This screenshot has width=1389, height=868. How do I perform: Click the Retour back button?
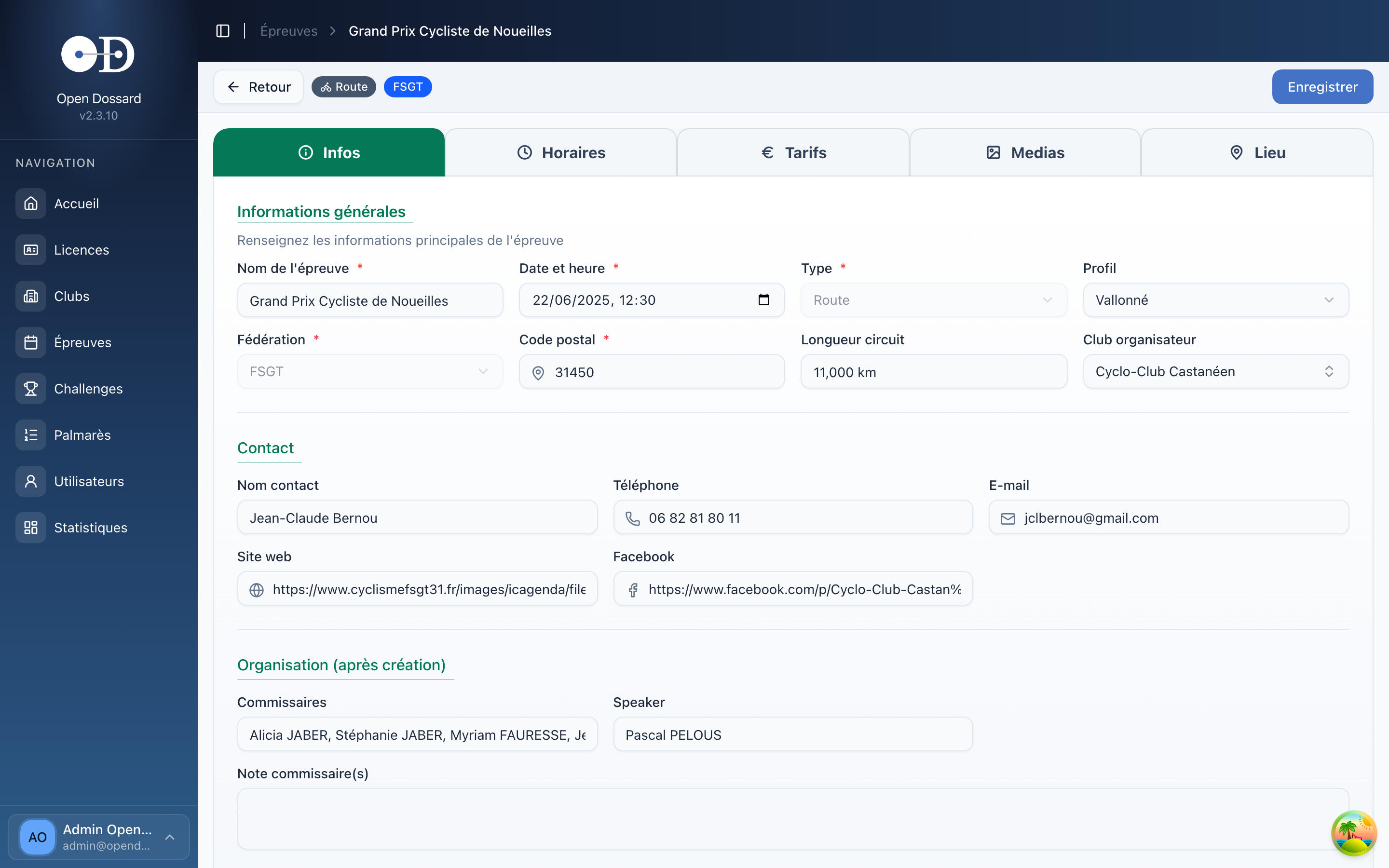point(259,87)
